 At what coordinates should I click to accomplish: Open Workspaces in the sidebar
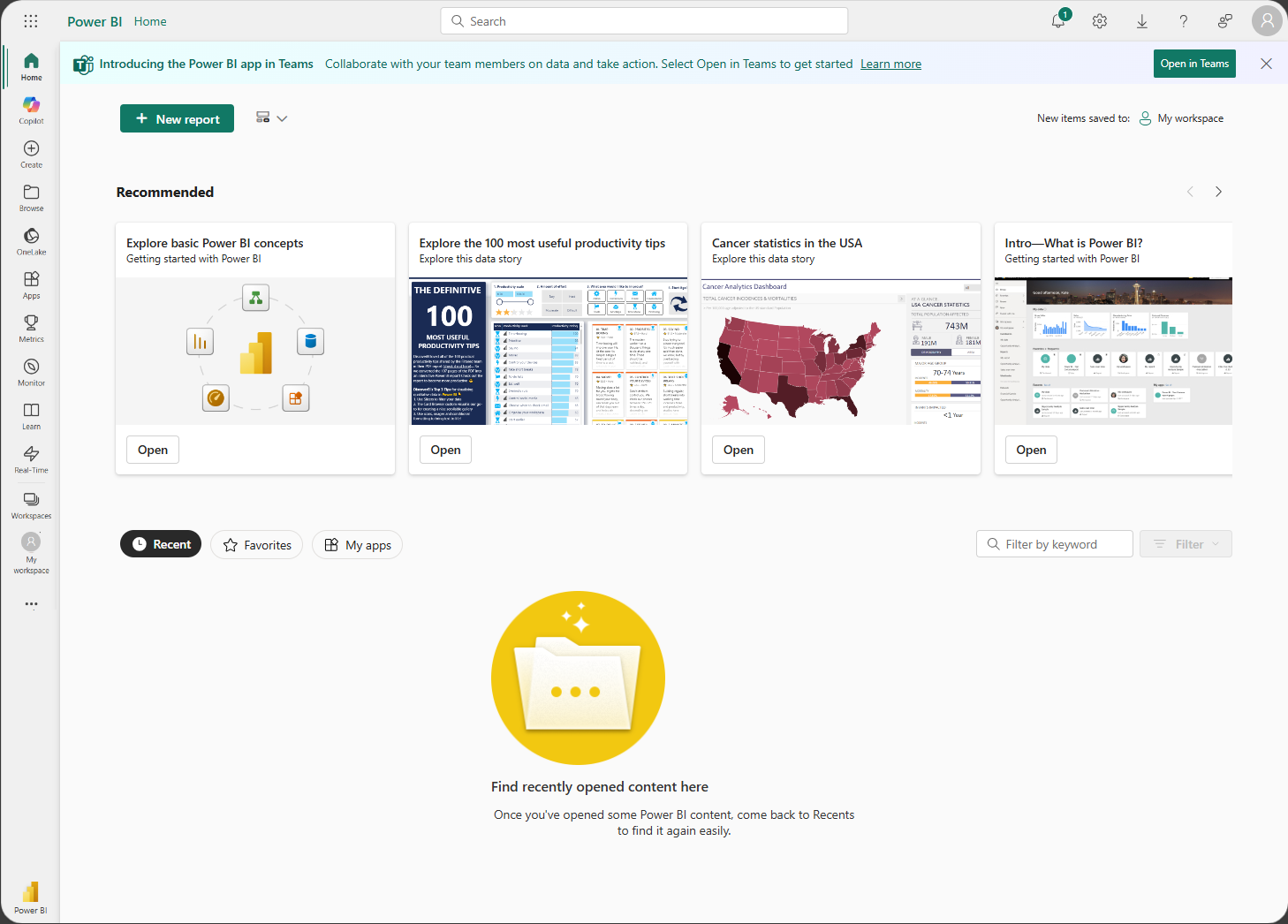click(x=31, y=504)
